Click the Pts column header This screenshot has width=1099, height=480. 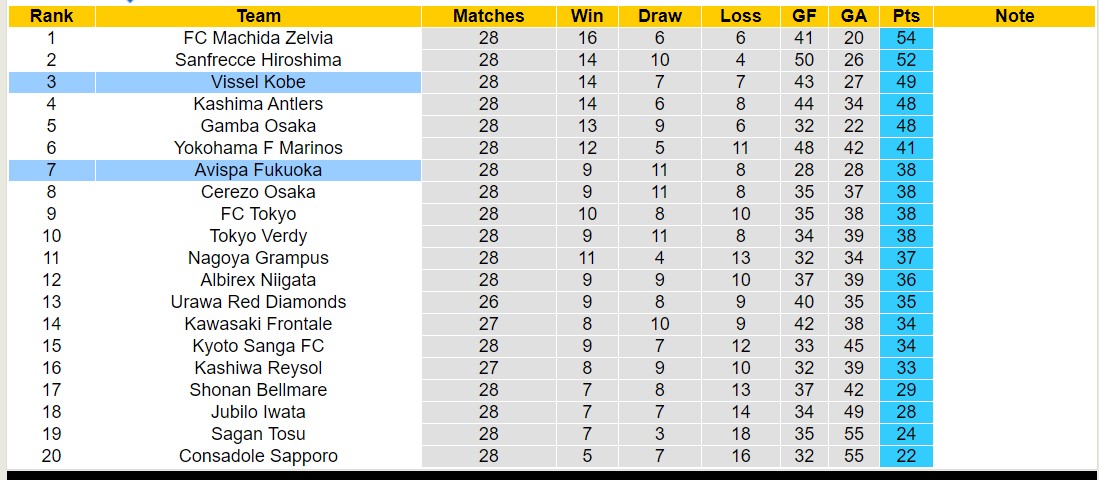[x=906, y=16]
